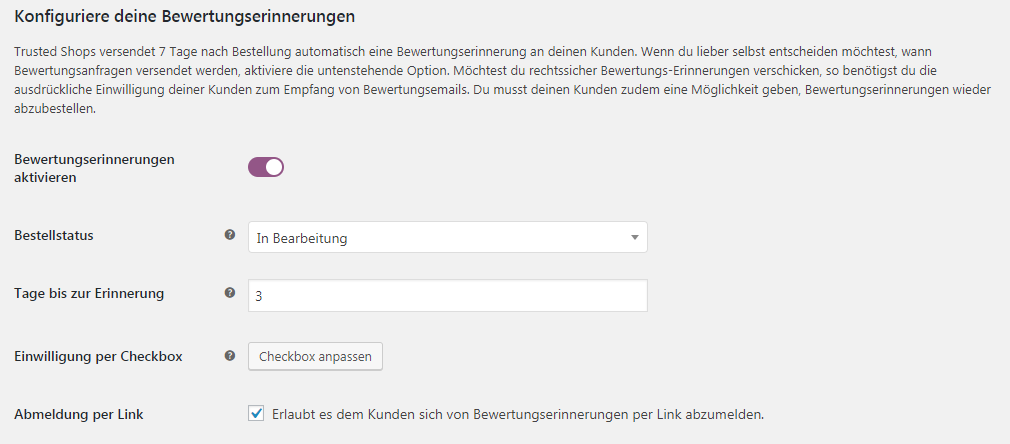Click the number 3 in the days field
Screen dimensions: 1010x444
(259, 296)
